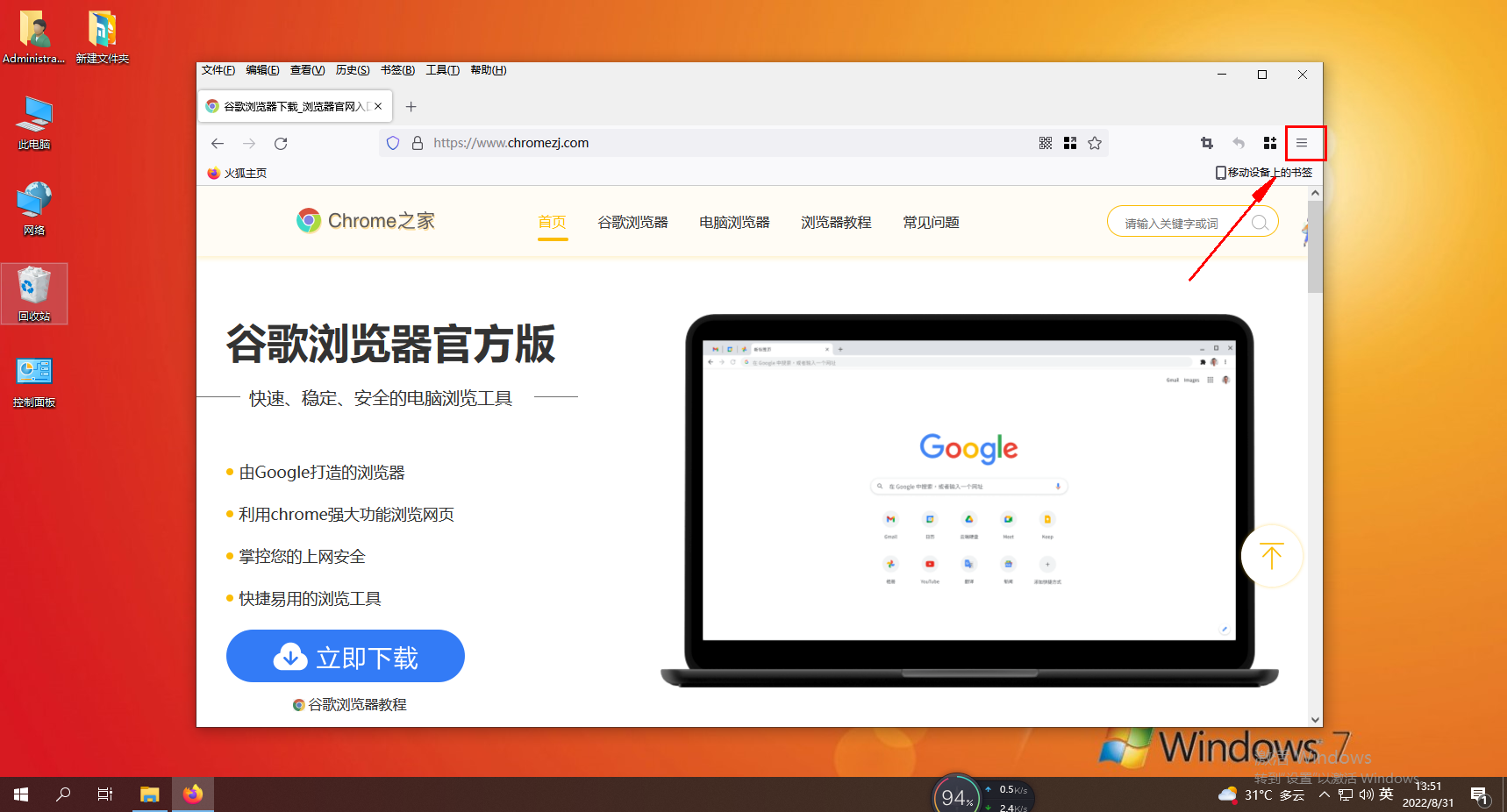Screen dimensions: 1507x812
Task: Open a new browser tab
Action: 411,107
